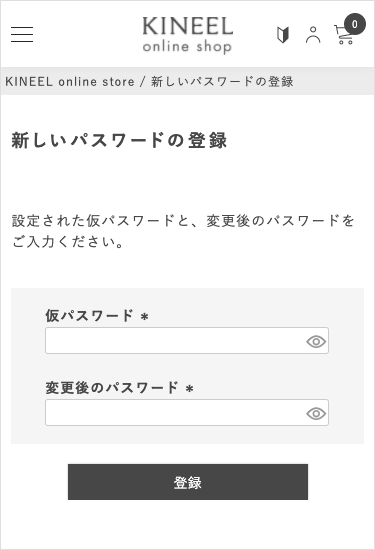The height and width of the screenshot is (550, 375).
Task: Open the shopping cart
Action: (x=343, y=35)
